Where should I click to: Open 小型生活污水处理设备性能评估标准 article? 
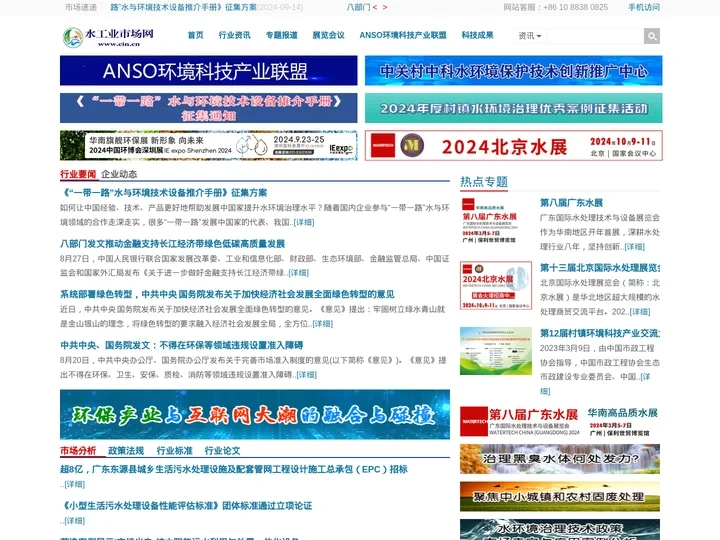pos(186,506)
